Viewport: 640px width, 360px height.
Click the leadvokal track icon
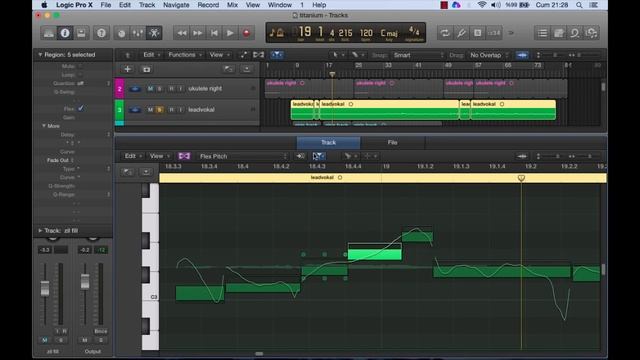click(x=135, y=110)
